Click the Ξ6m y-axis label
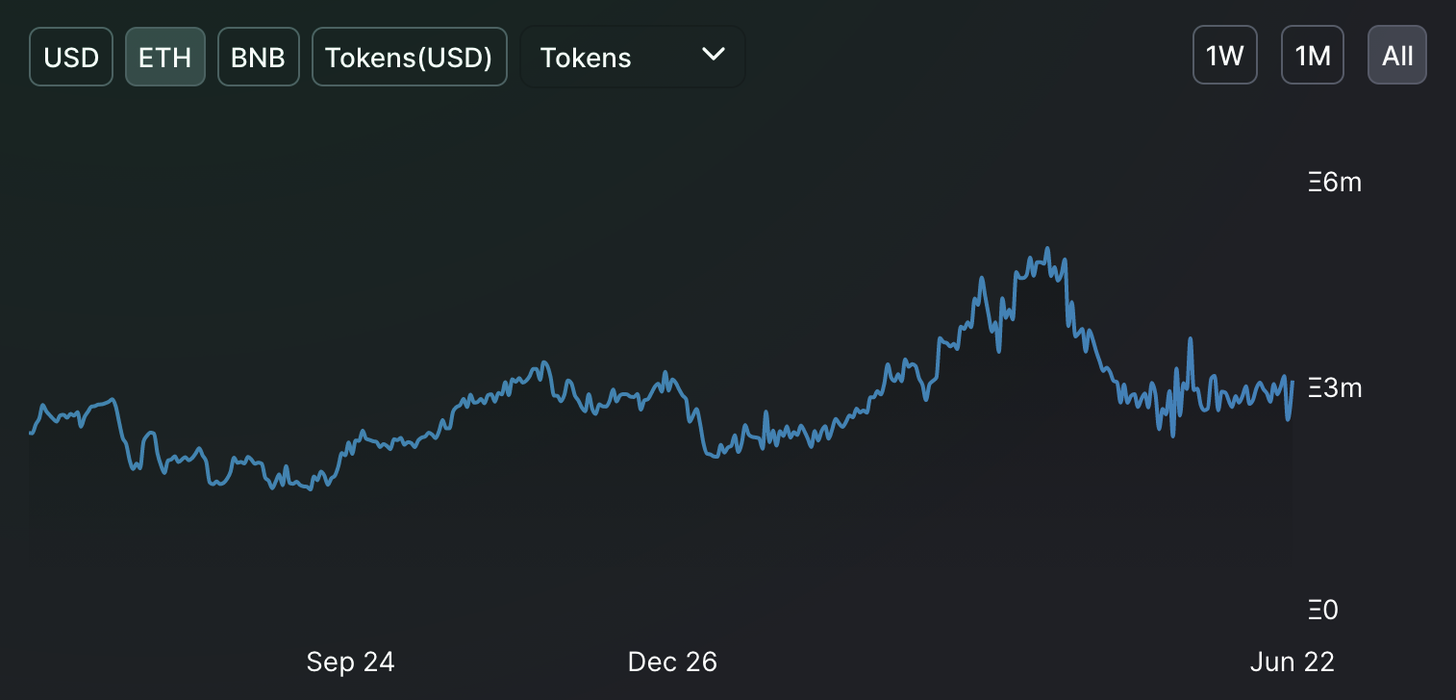Image resolution: width=1456 pixels, height=700 pixels. pos(1335,182)
